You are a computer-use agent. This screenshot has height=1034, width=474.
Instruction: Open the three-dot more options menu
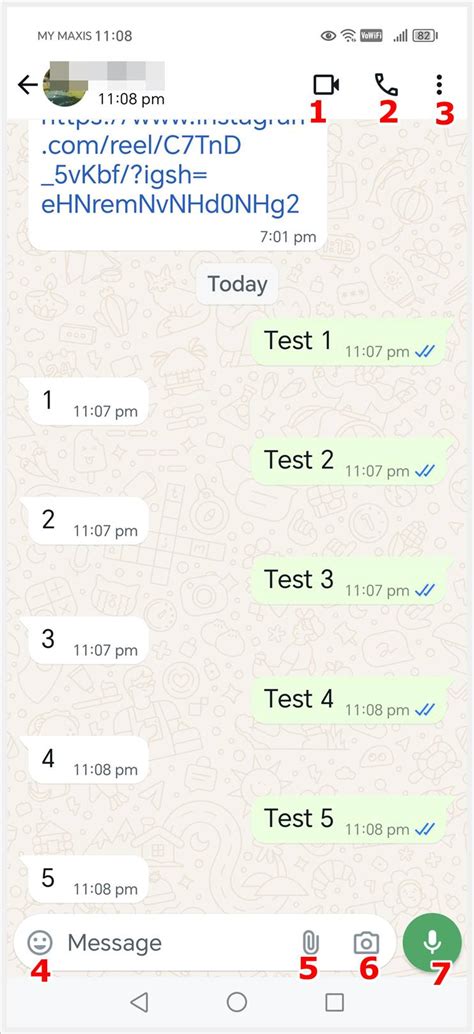tap(440, 85)
